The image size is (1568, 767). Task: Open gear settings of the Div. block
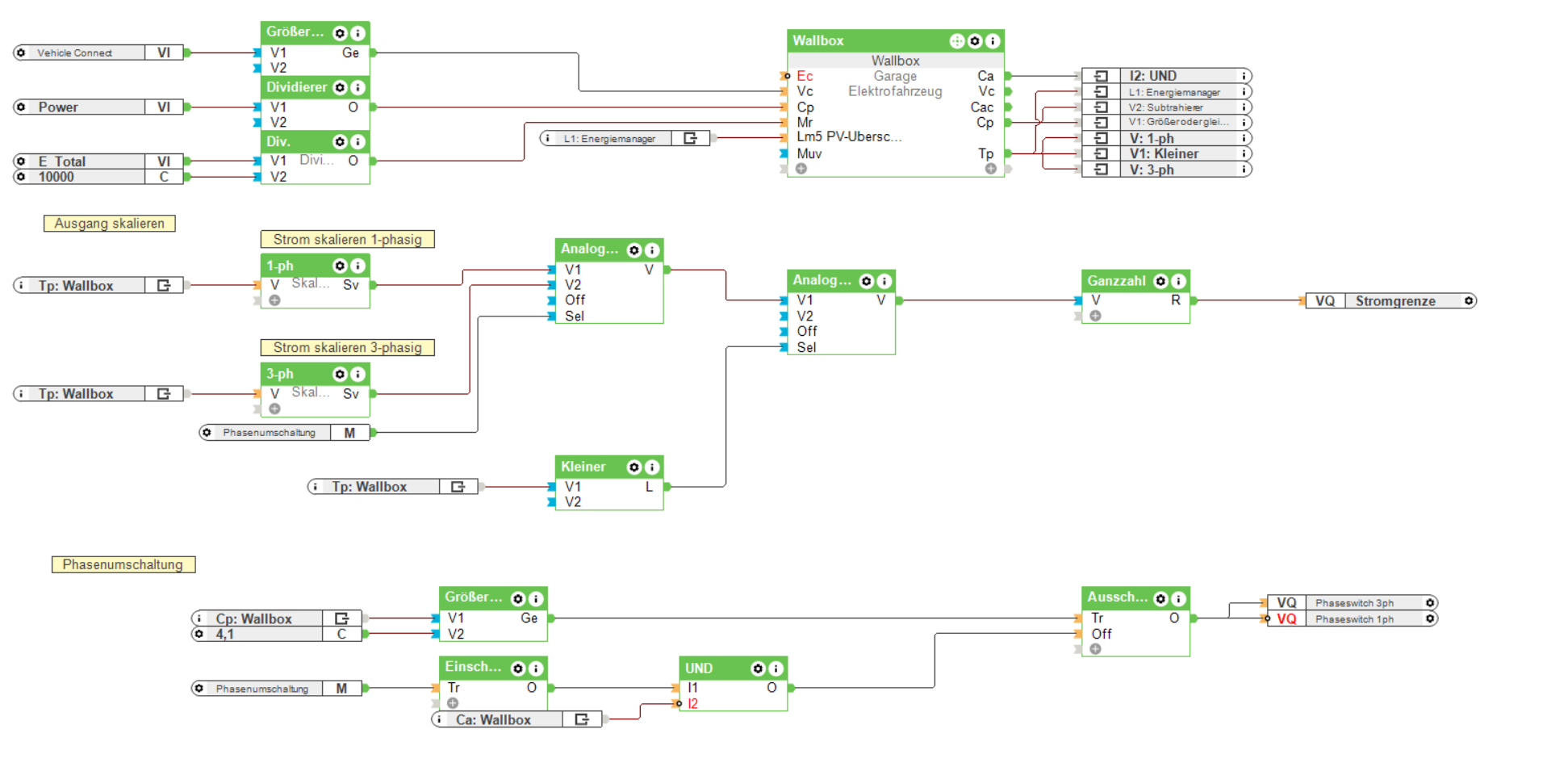pos(340,141)
